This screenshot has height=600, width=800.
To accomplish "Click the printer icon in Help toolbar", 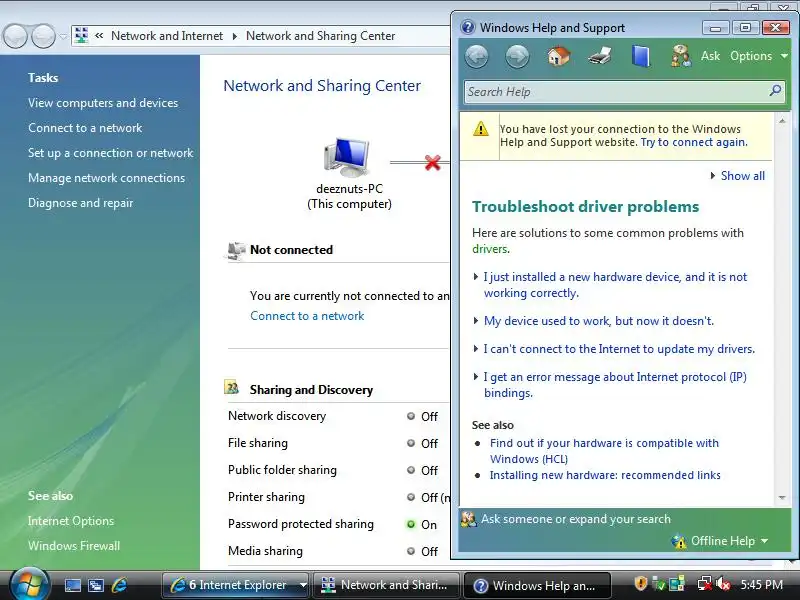I will (600, 56).
